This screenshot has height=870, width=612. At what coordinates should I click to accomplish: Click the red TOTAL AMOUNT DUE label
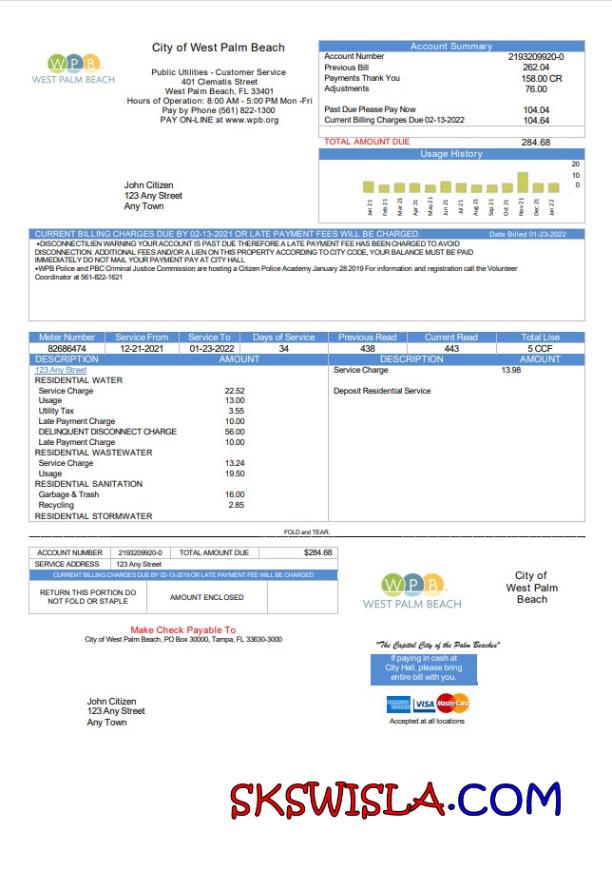point(366,142)
